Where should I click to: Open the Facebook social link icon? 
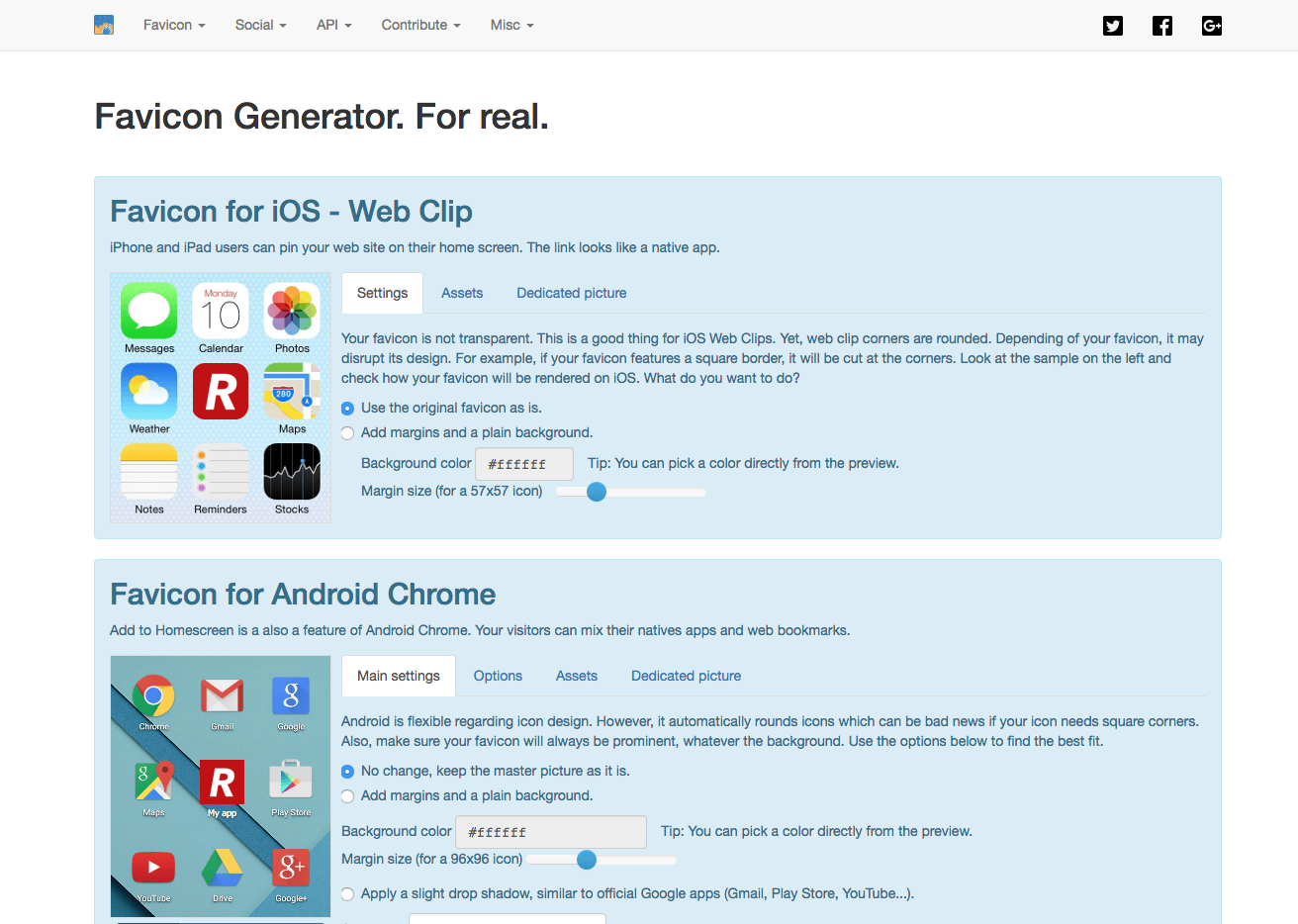[x=1162, y=26]
